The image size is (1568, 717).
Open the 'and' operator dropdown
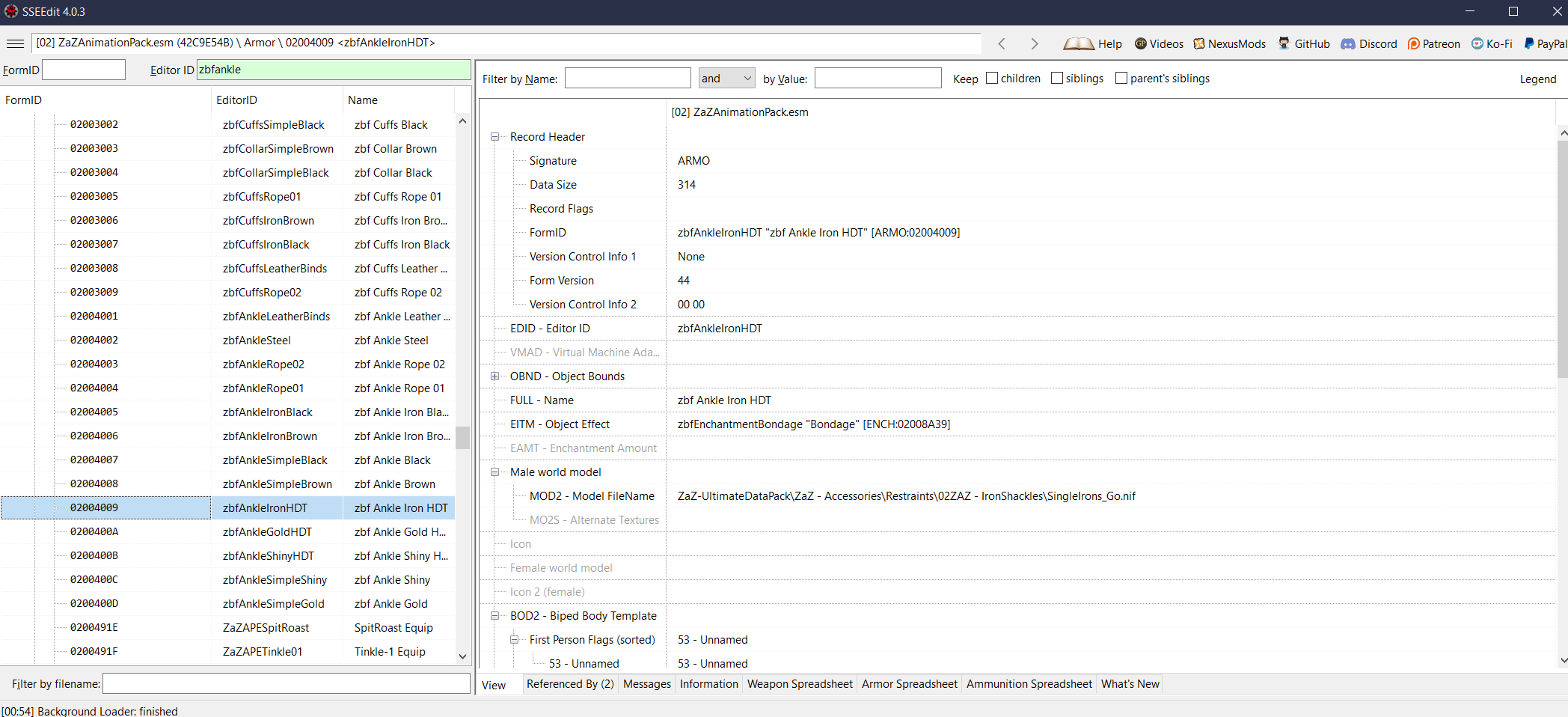[726, 78]
